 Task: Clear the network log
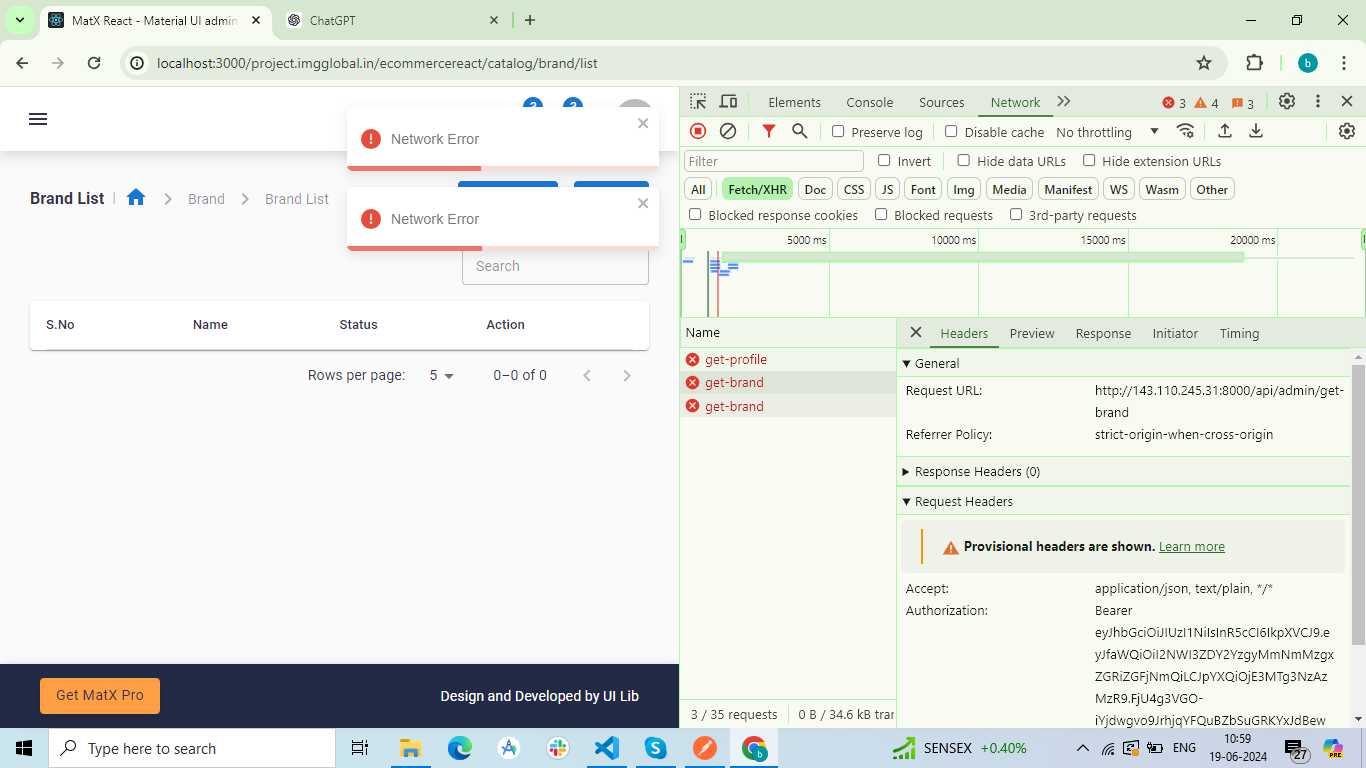pyautogui.click(x=728, y=131)
